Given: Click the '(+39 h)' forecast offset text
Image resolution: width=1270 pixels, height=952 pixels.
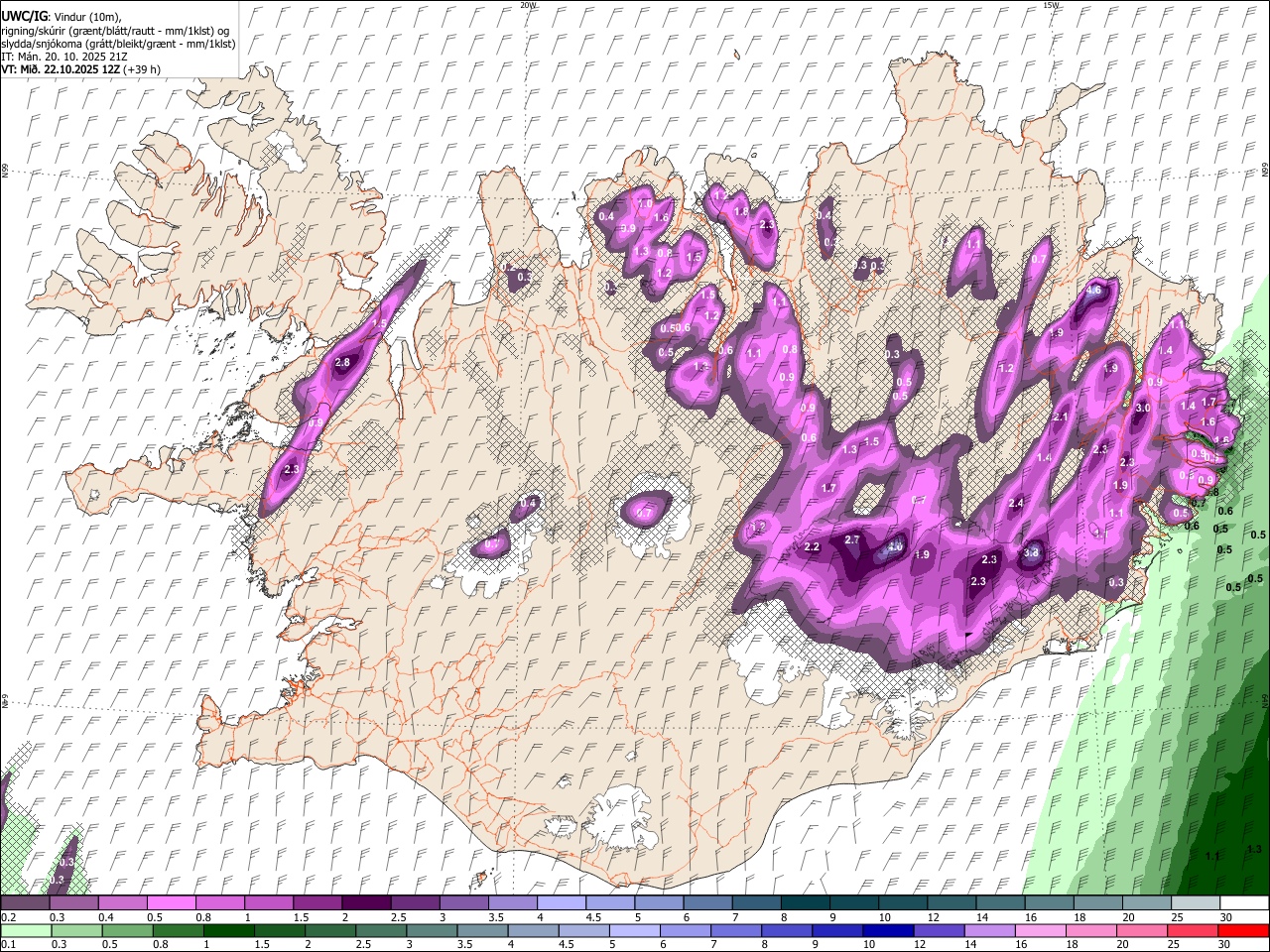Looking at the screenshot, I should [141, 69].
